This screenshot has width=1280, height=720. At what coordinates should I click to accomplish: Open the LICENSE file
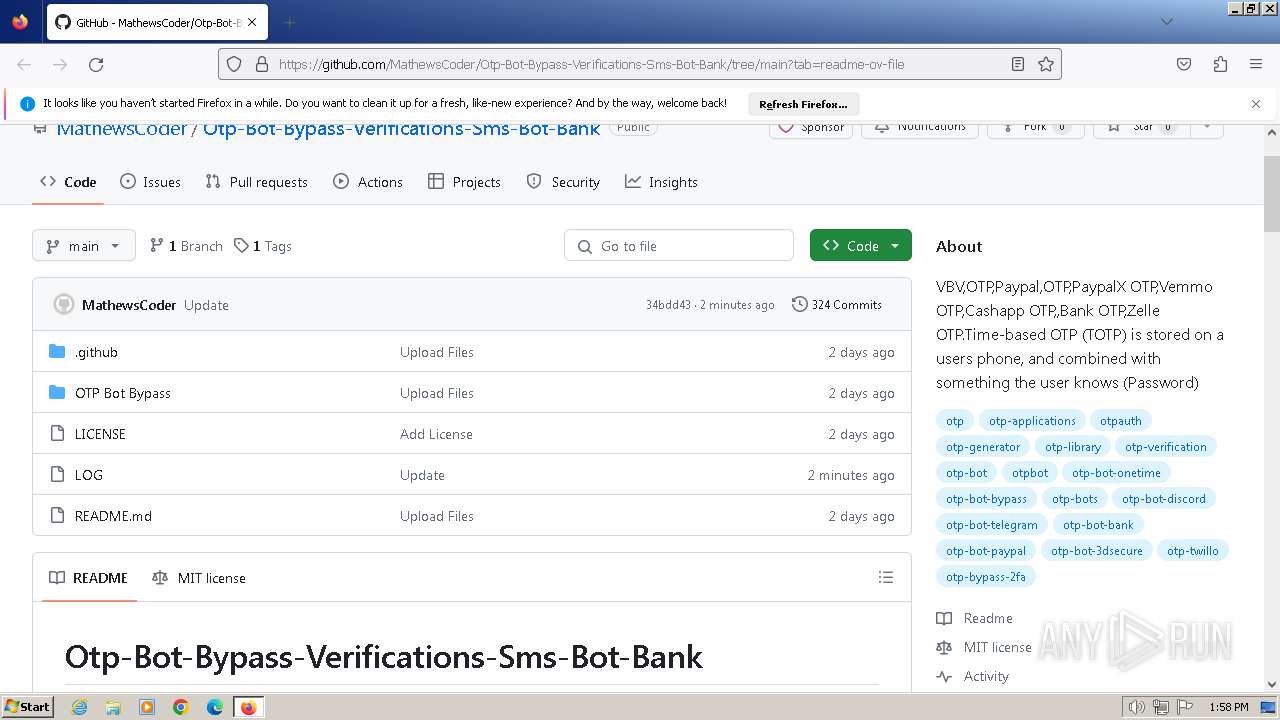point(100,434)
